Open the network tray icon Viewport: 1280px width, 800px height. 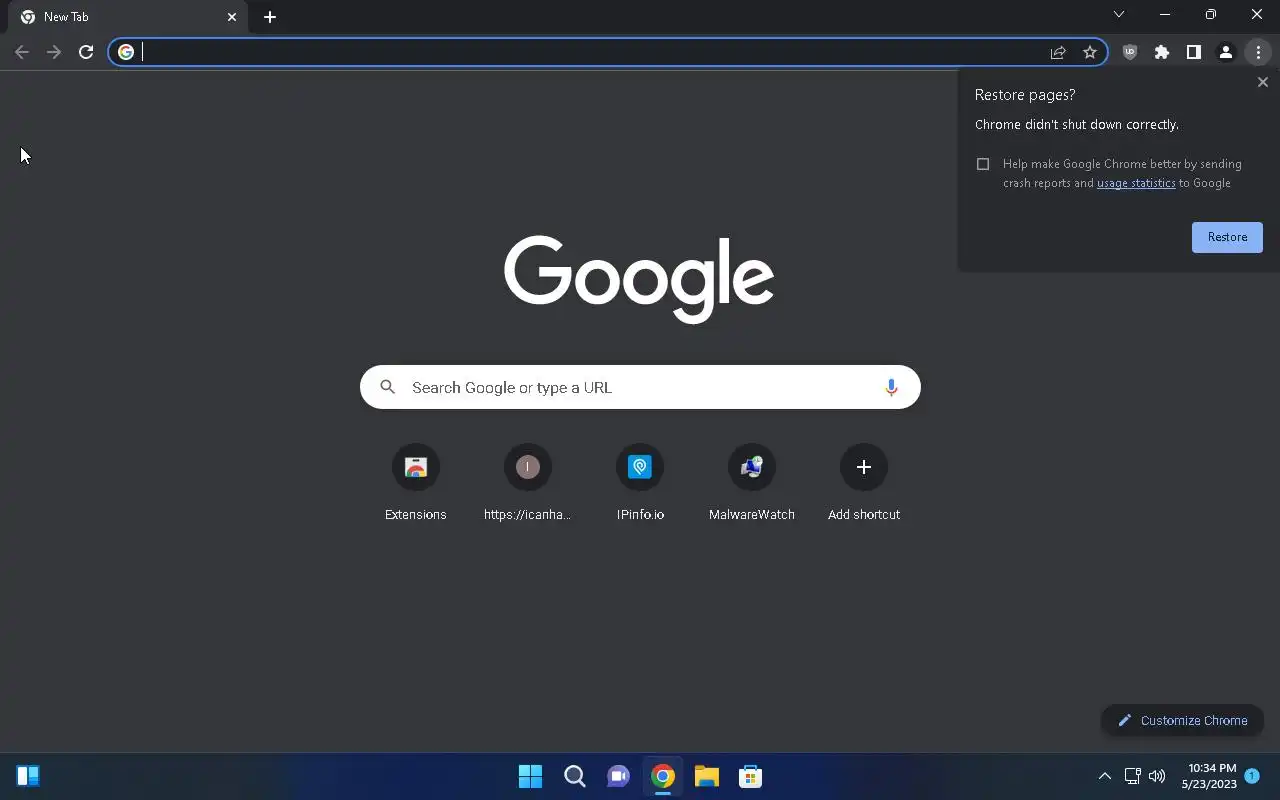click(x=1132, y=776)
